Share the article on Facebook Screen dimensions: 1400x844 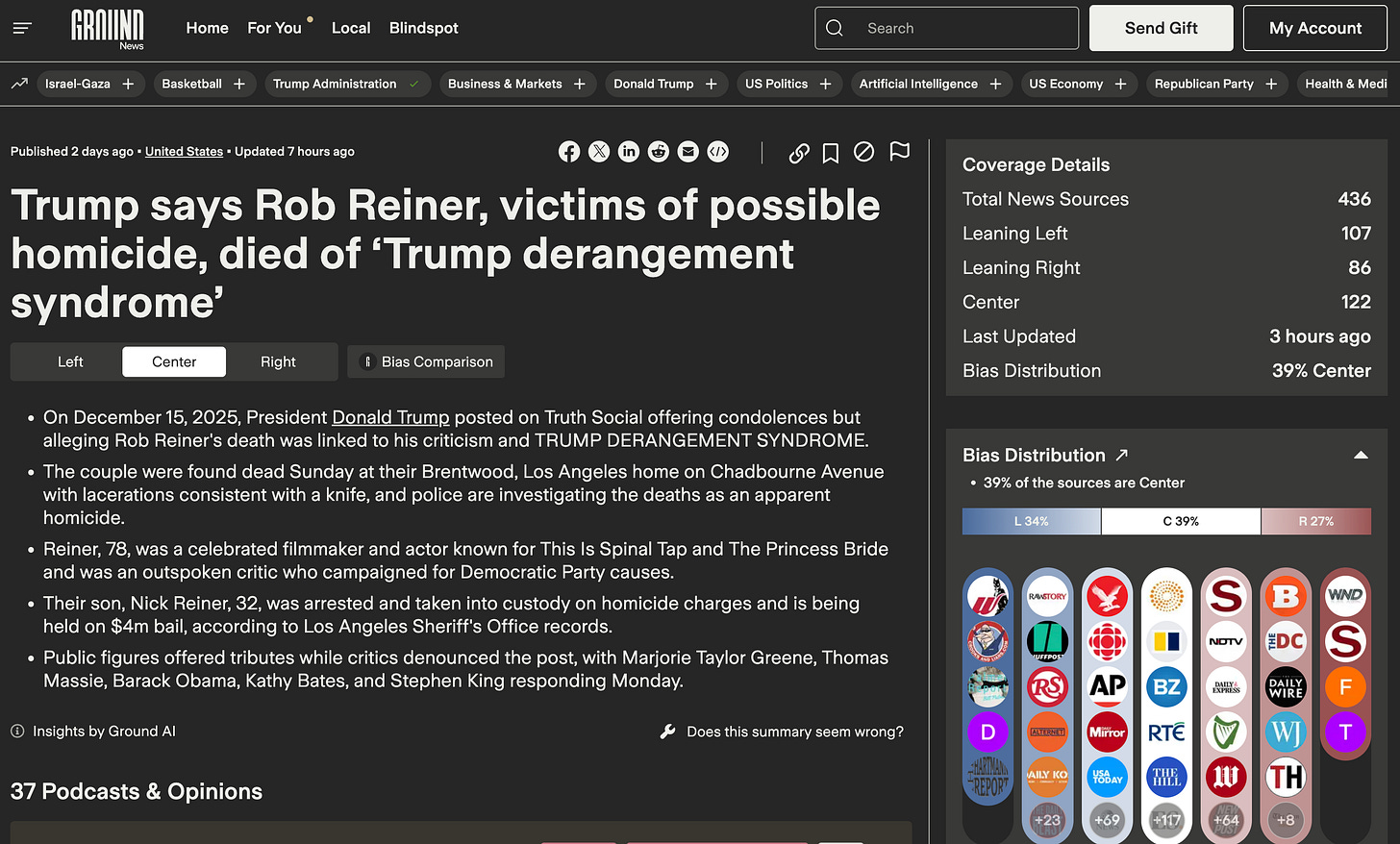click(569, 152)
